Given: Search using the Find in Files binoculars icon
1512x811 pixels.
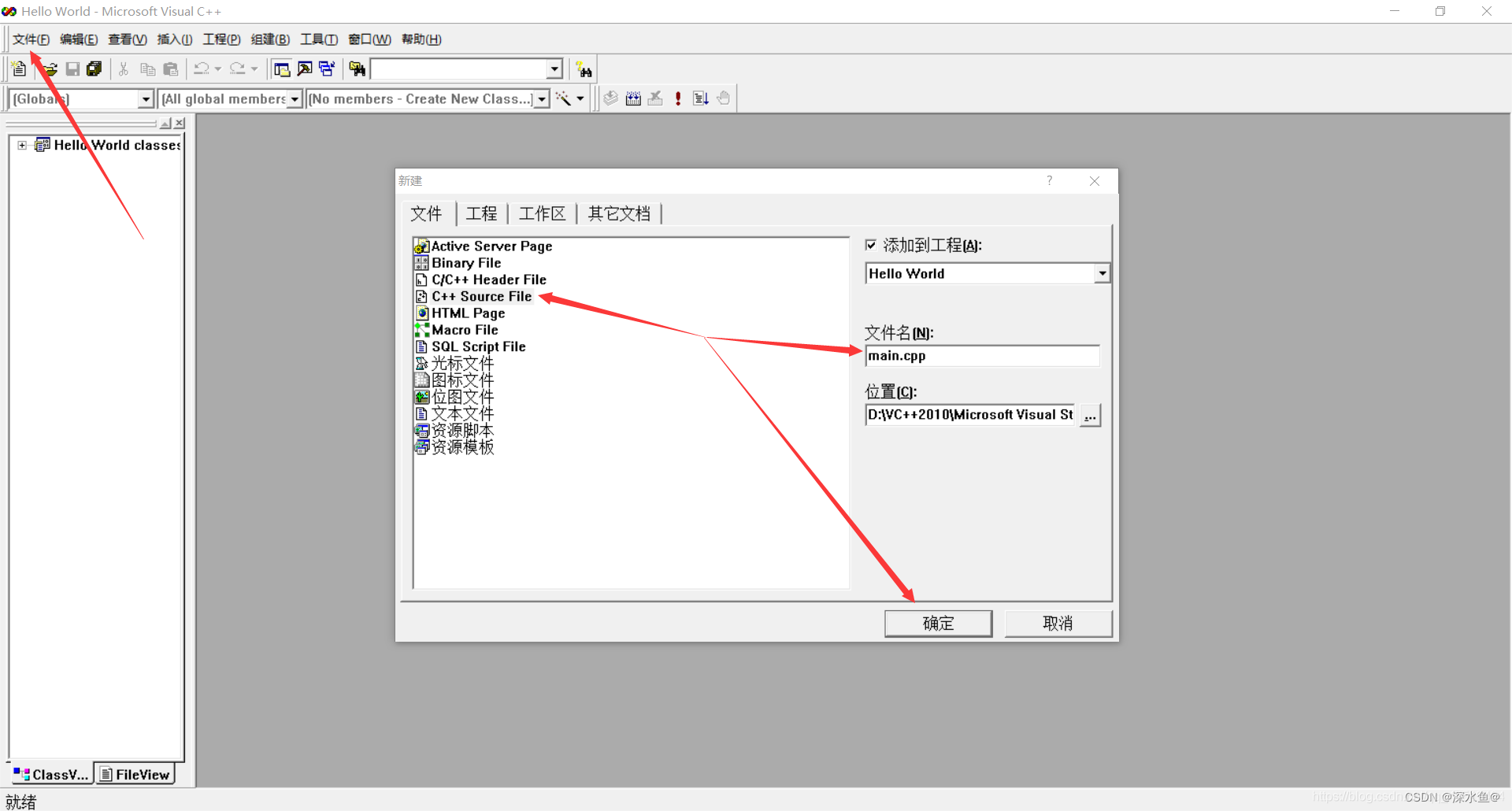Looking at the screenshot, I should pos(357,69).
